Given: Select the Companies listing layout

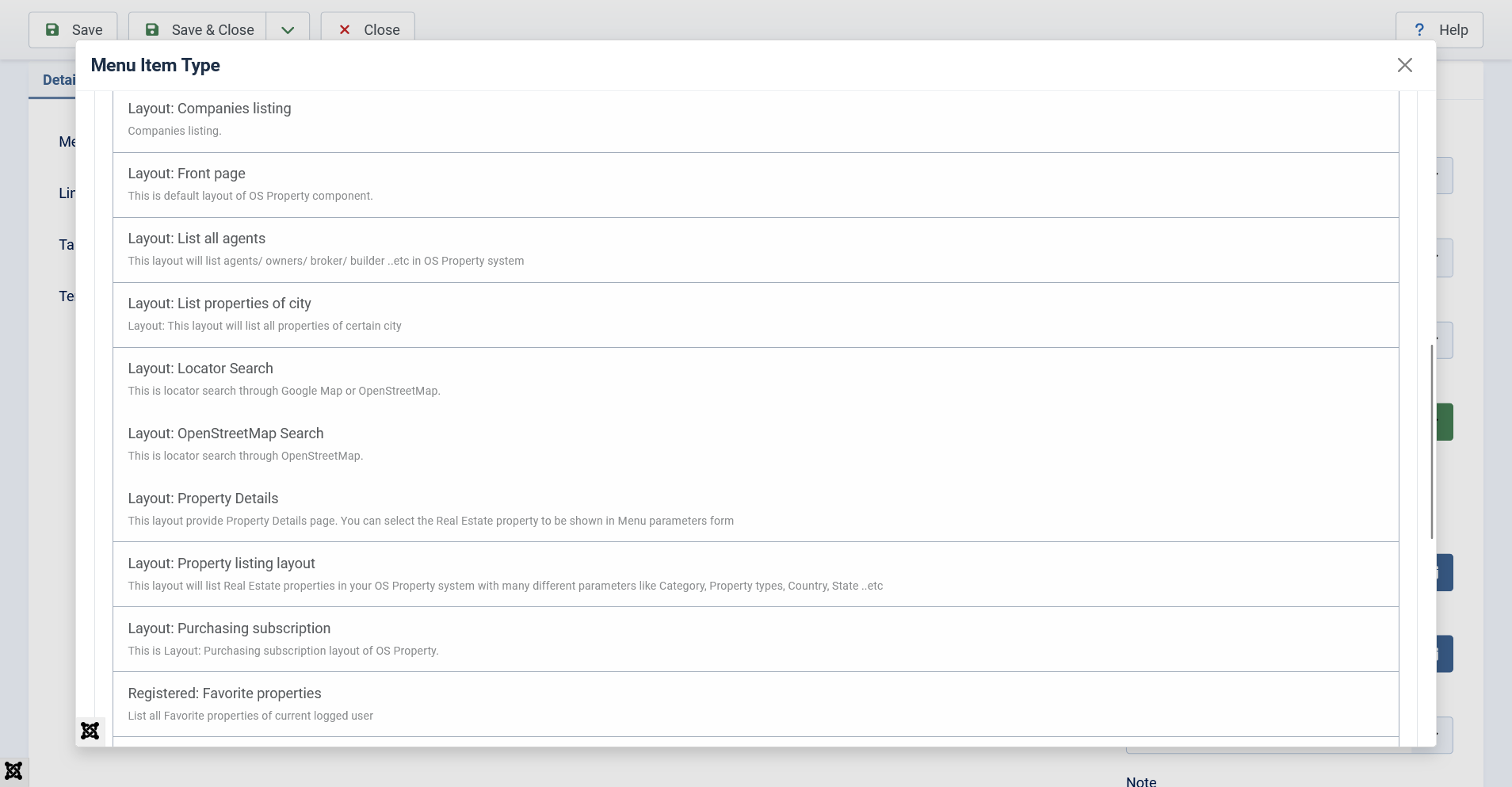Looking at the screenshot, I should pyautogui.click(x=209, y=109).
